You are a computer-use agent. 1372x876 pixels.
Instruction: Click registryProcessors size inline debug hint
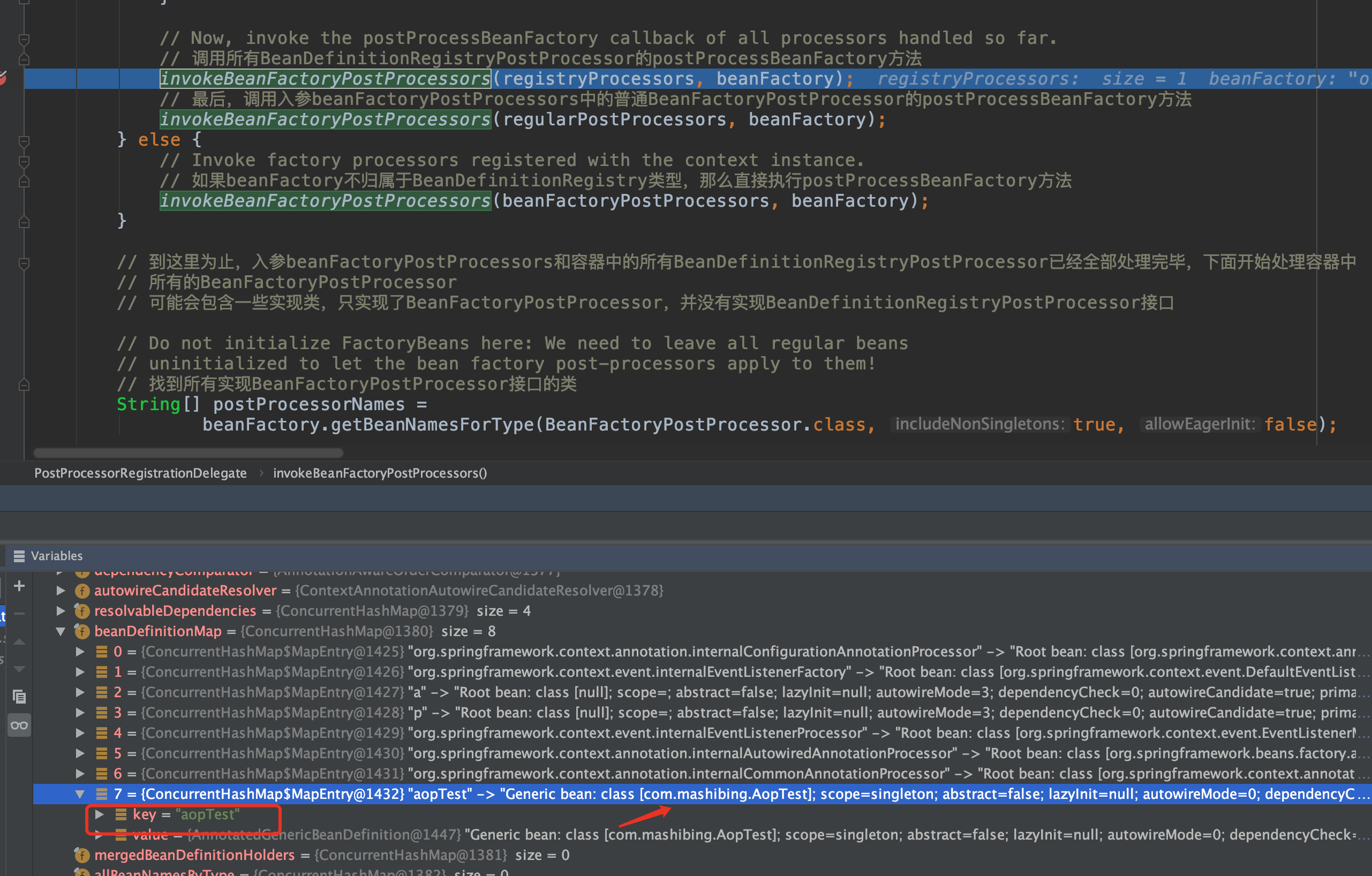pos(1031,79)
